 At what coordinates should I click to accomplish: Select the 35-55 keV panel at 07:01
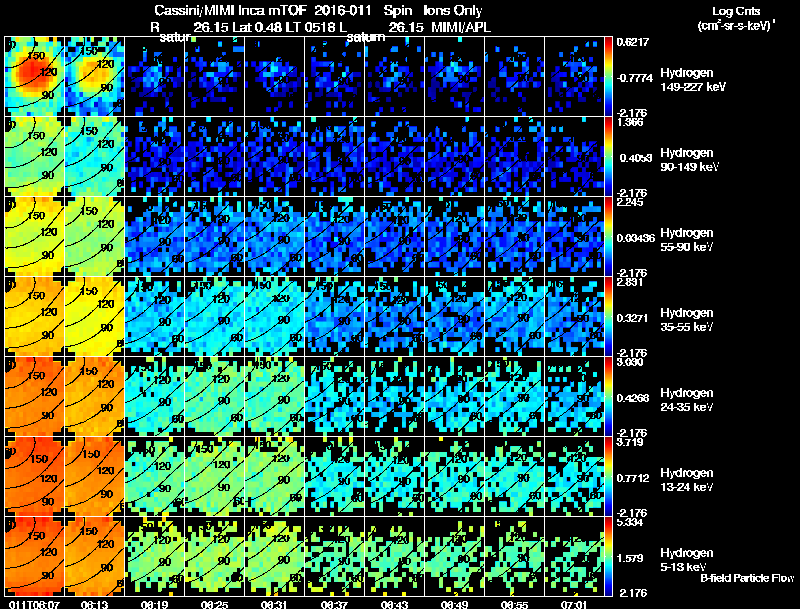click(x=574, y=316)
